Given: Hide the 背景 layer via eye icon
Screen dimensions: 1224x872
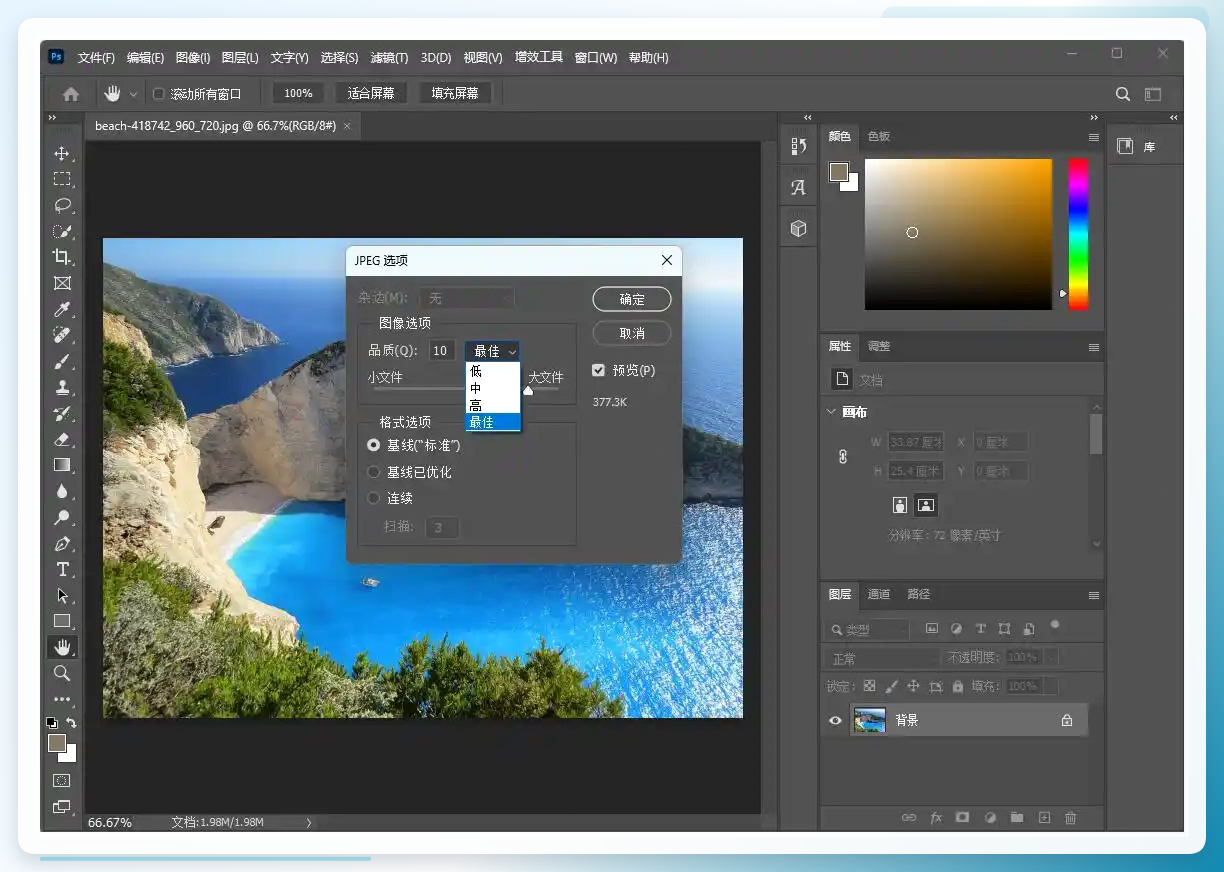Looking at the screenshot, I should tap(835, 720).
